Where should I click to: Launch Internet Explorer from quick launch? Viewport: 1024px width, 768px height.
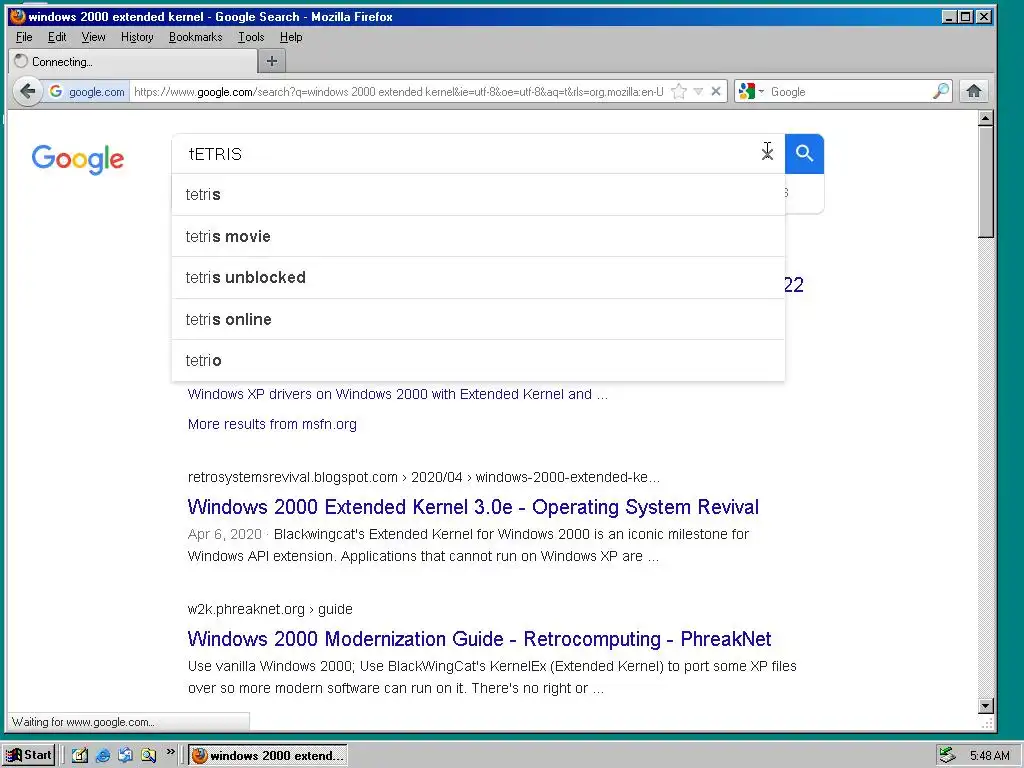coord(103,755)
